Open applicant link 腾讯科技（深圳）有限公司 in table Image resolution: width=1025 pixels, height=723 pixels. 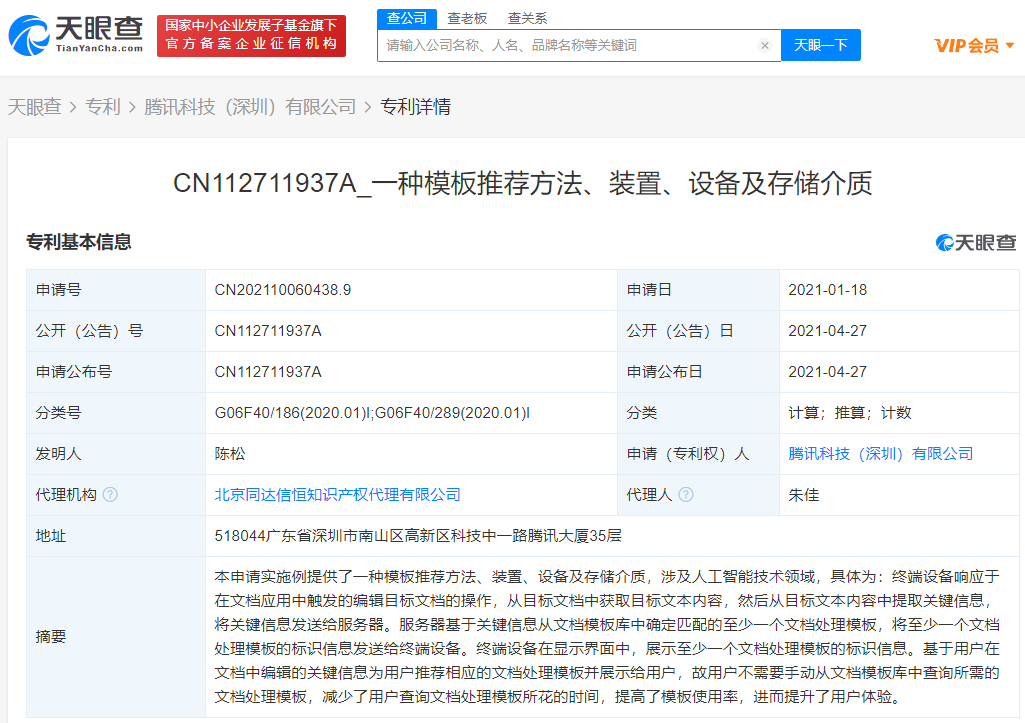(x=881, y=454)
